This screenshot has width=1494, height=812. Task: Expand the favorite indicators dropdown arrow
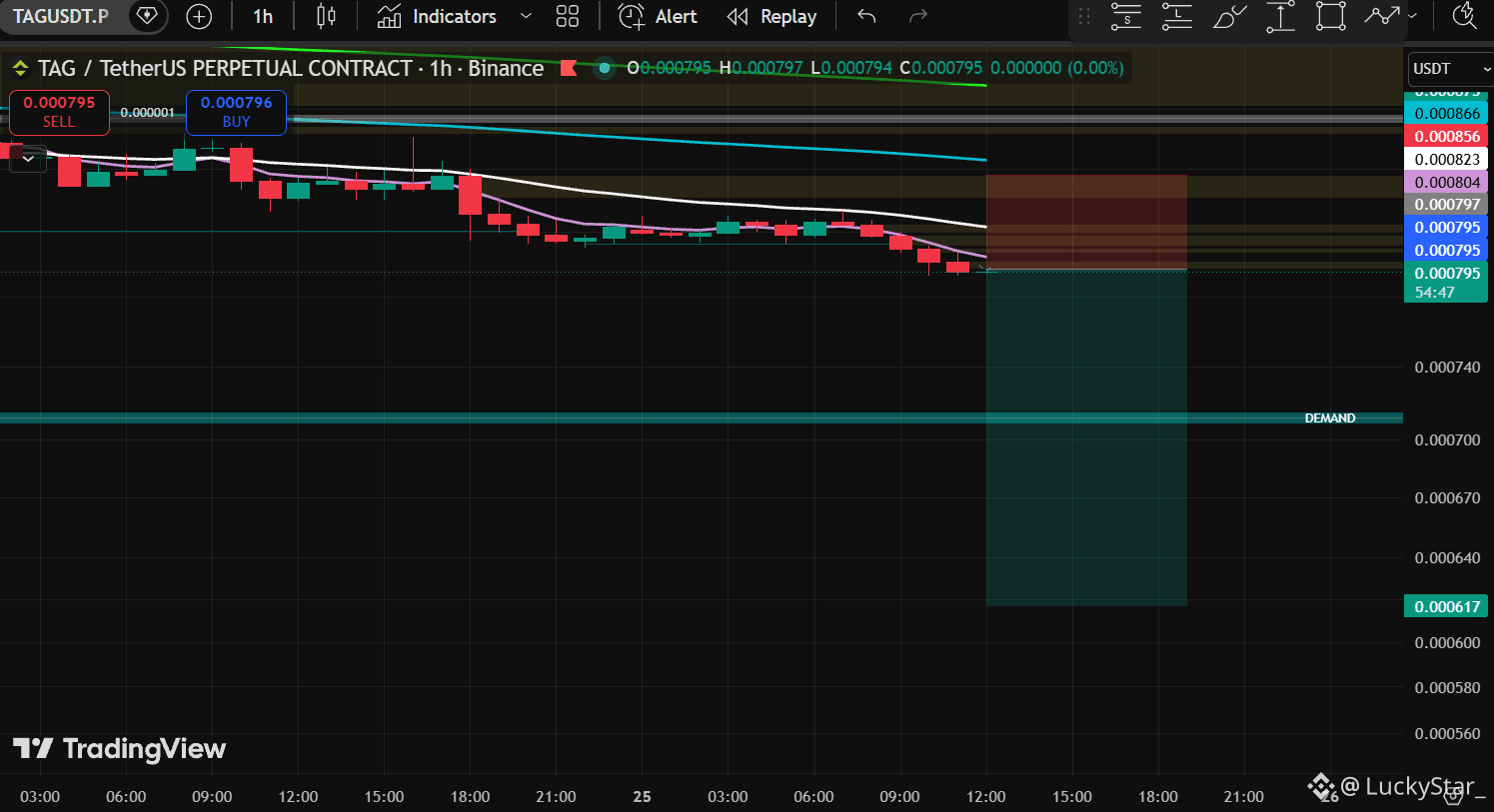tap(526, 16)
